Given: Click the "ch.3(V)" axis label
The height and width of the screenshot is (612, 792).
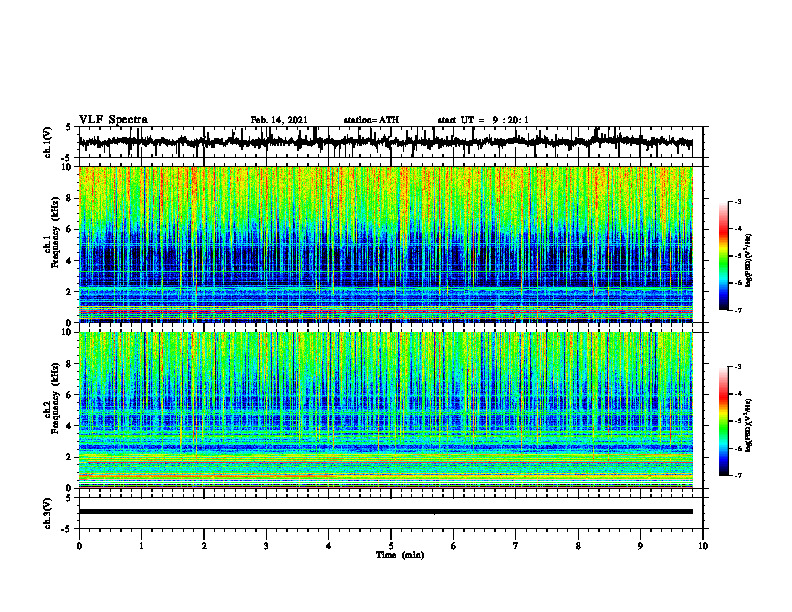Looking at the screenshot, I should coord(48,513).
